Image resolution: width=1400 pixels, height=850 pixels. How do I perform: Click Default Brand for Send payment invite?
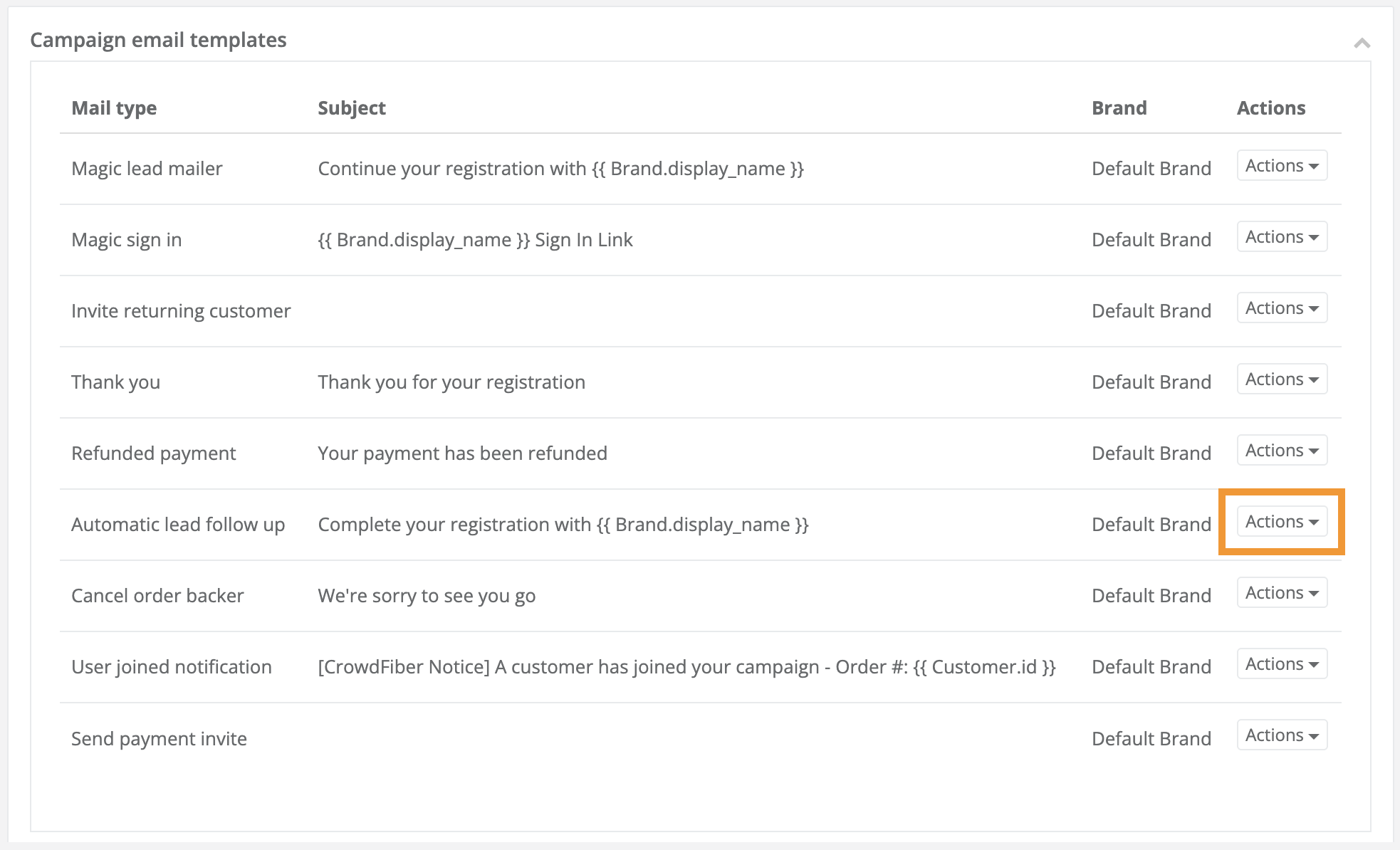(1151, 738)
